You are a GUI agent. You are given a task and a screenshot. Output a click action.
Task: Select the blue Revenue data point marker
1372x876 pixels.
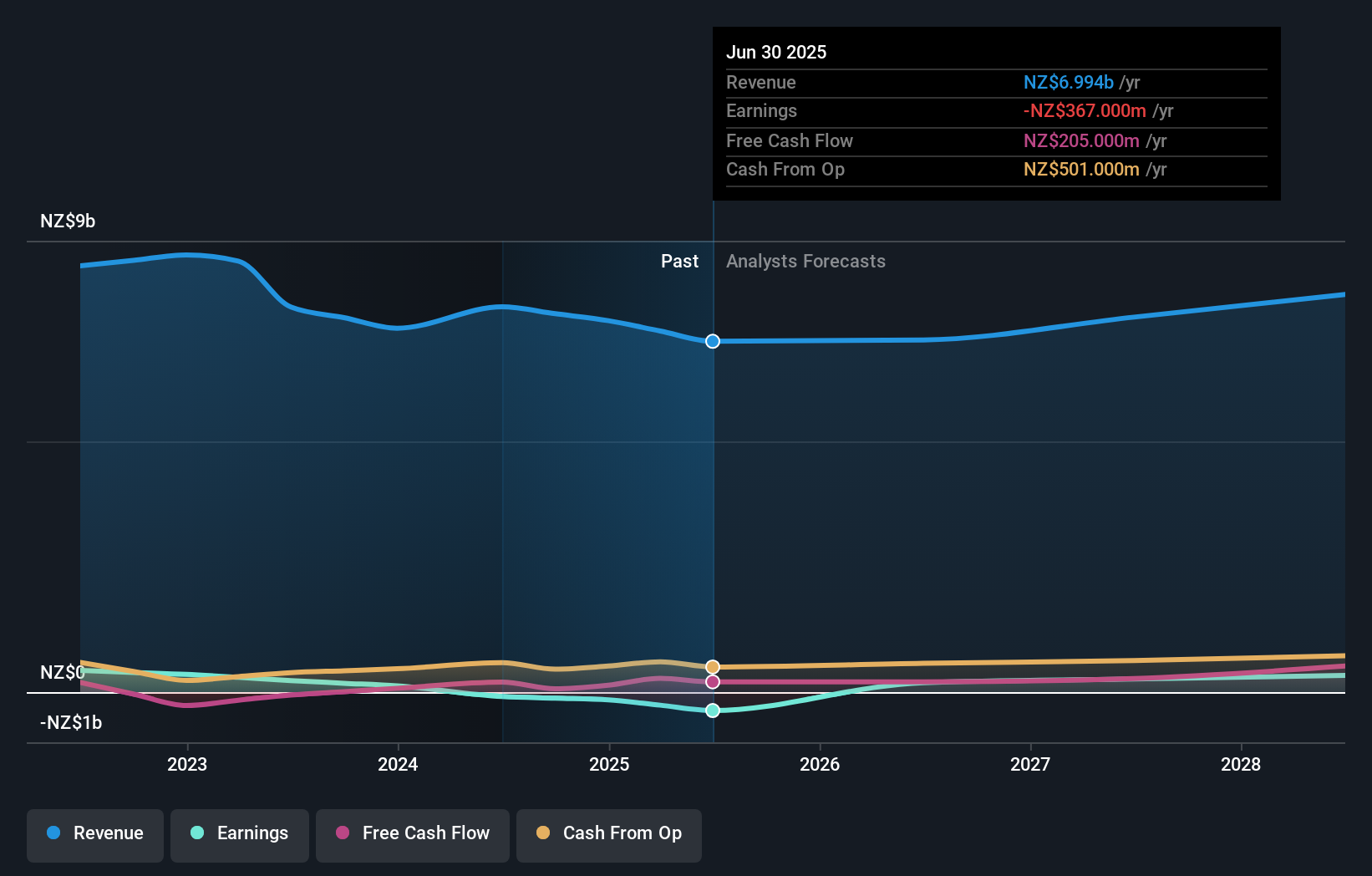(712, 341)
